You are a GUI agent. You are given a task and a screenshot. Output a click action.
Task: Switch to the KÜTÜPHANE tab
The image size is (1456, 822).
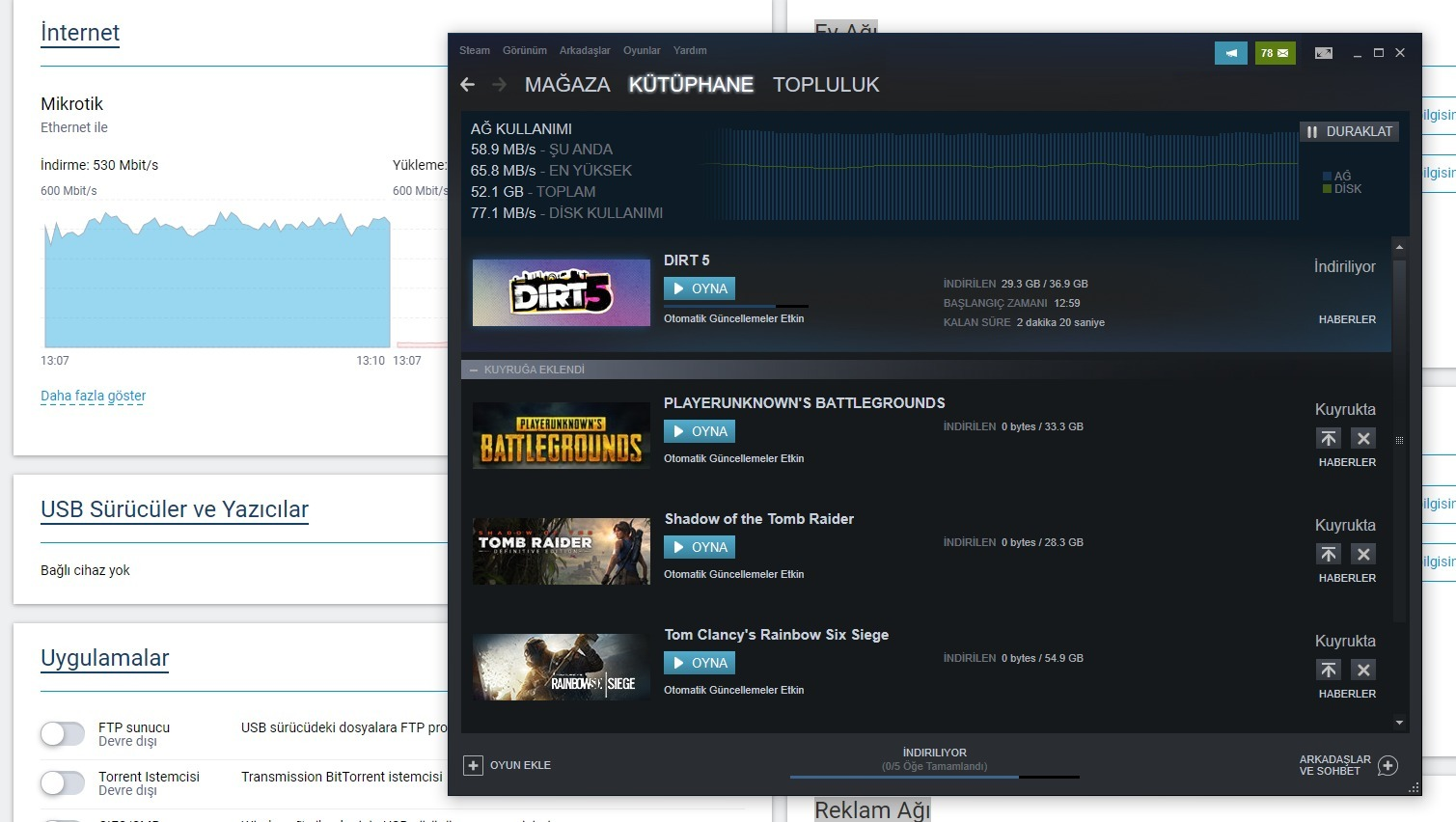(x=691, y=85)
